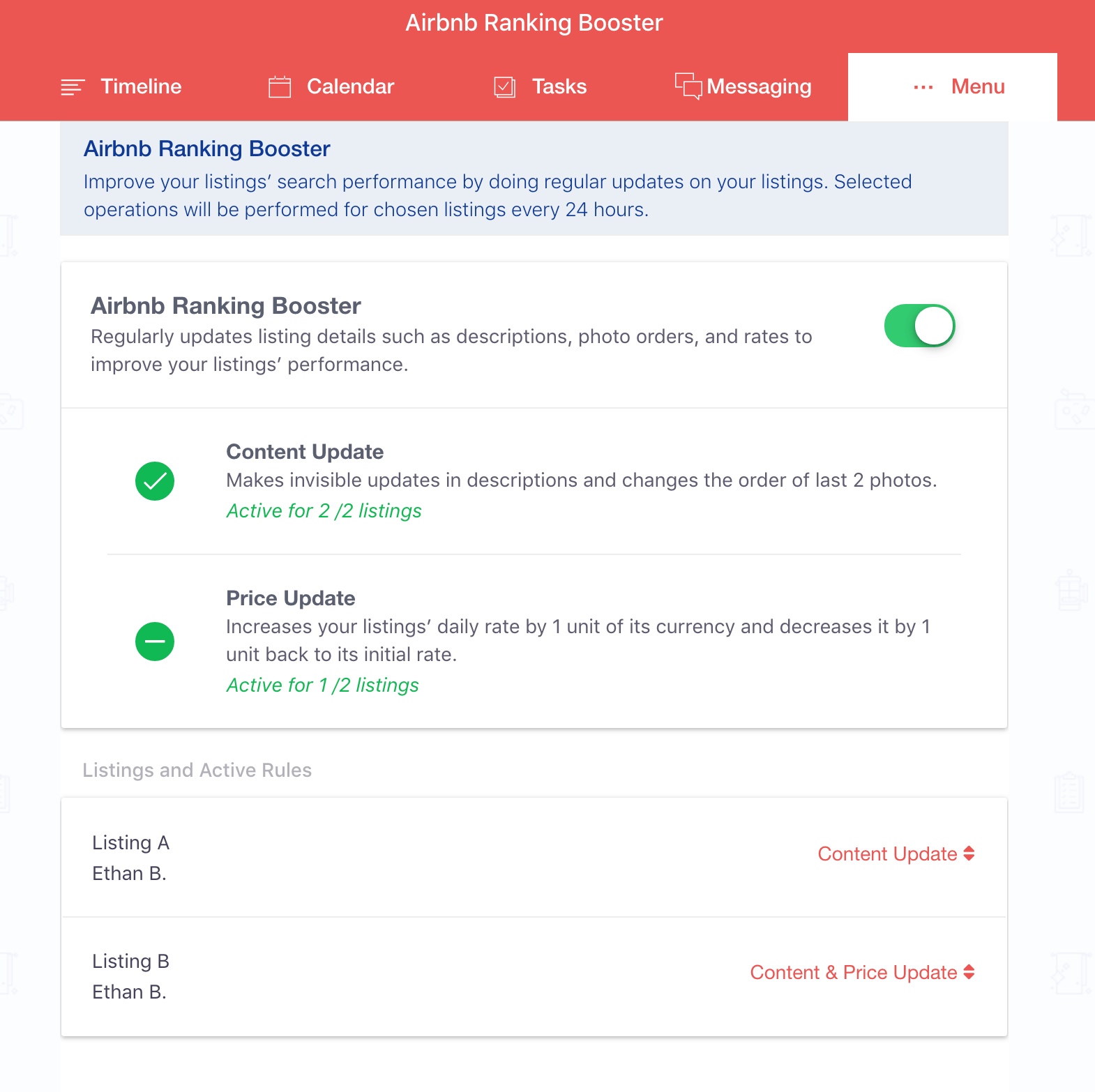Click the Calendar icon in navigation
The height and width of the screenshot is (1092, 1095).
[280, 87]
